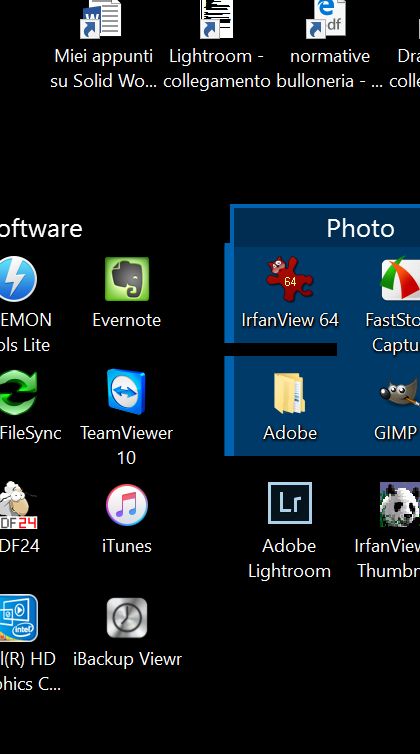Open the Miei appunti su Solid Works shortcut
The height and width of the screenshot is (754, 420).
[101, 19]
